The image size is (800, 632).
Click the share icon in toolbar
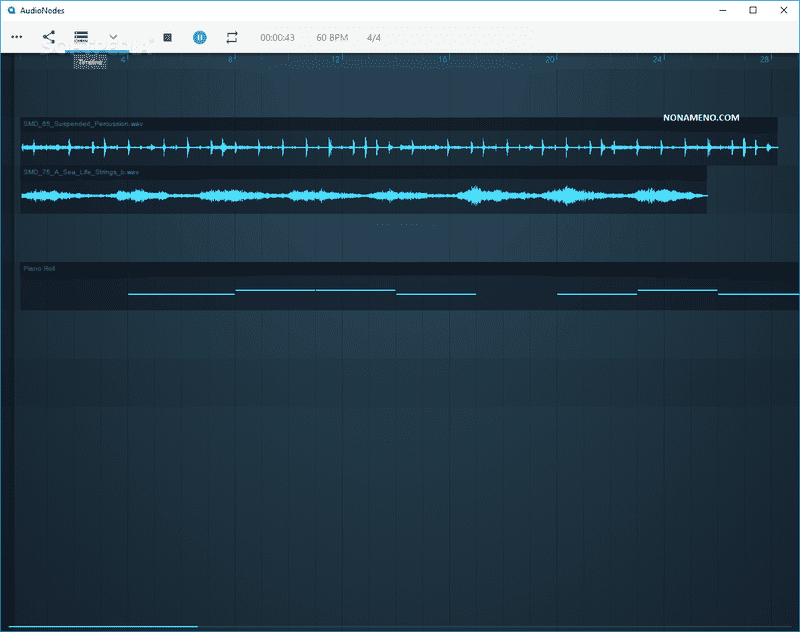click(49, 37)
